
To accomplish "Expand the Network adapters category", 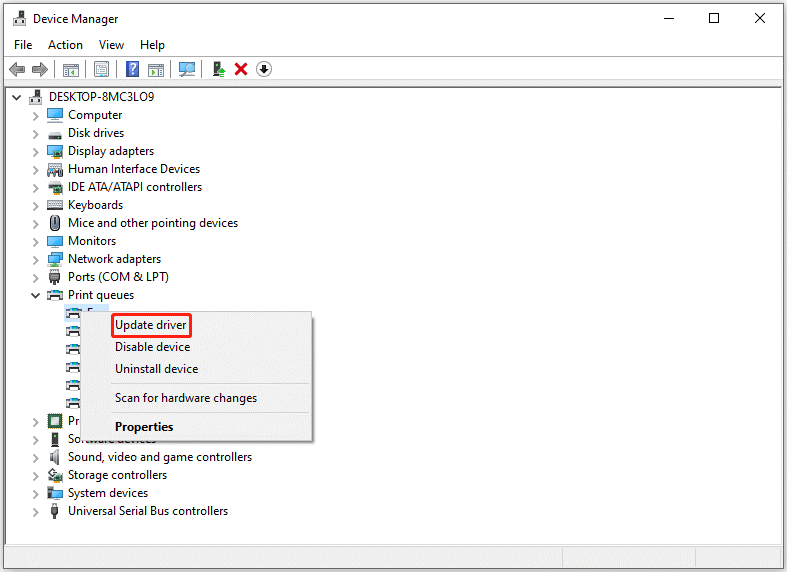I will pos(35,260).
